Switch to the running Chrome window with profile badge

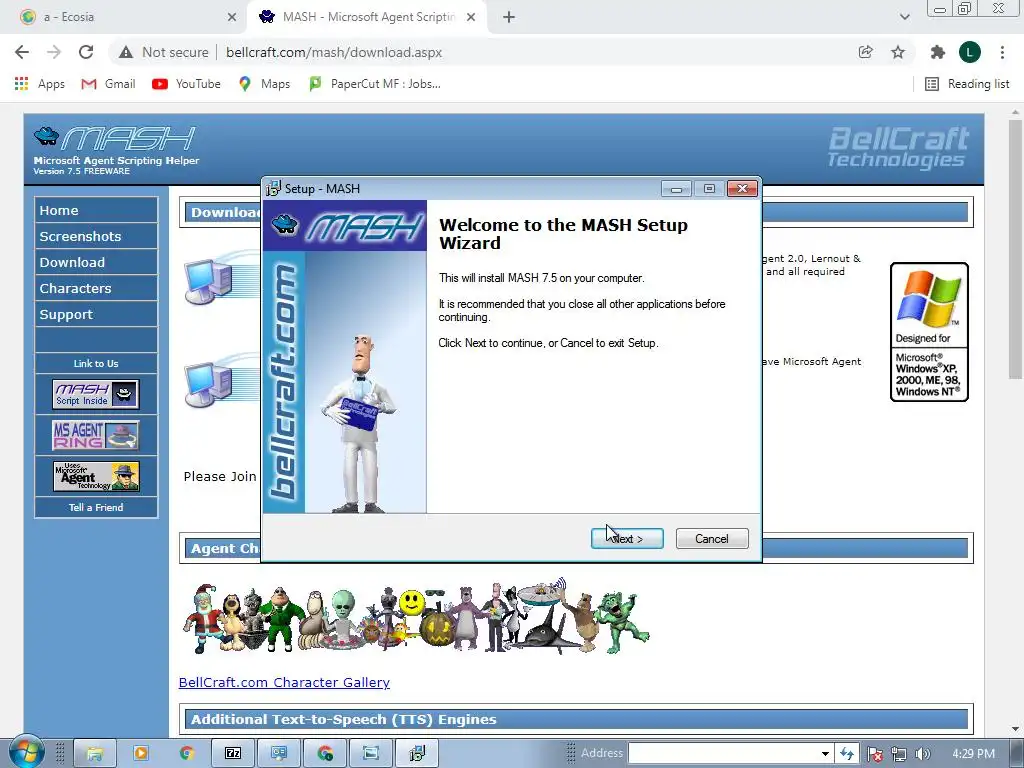click(x=325, y=753)
